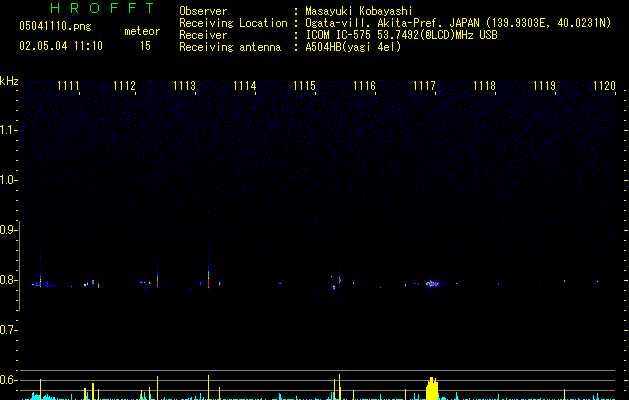Click the long meteor echo near 1117
Viewport: 629px width, 400px height.
pos(432,284)
